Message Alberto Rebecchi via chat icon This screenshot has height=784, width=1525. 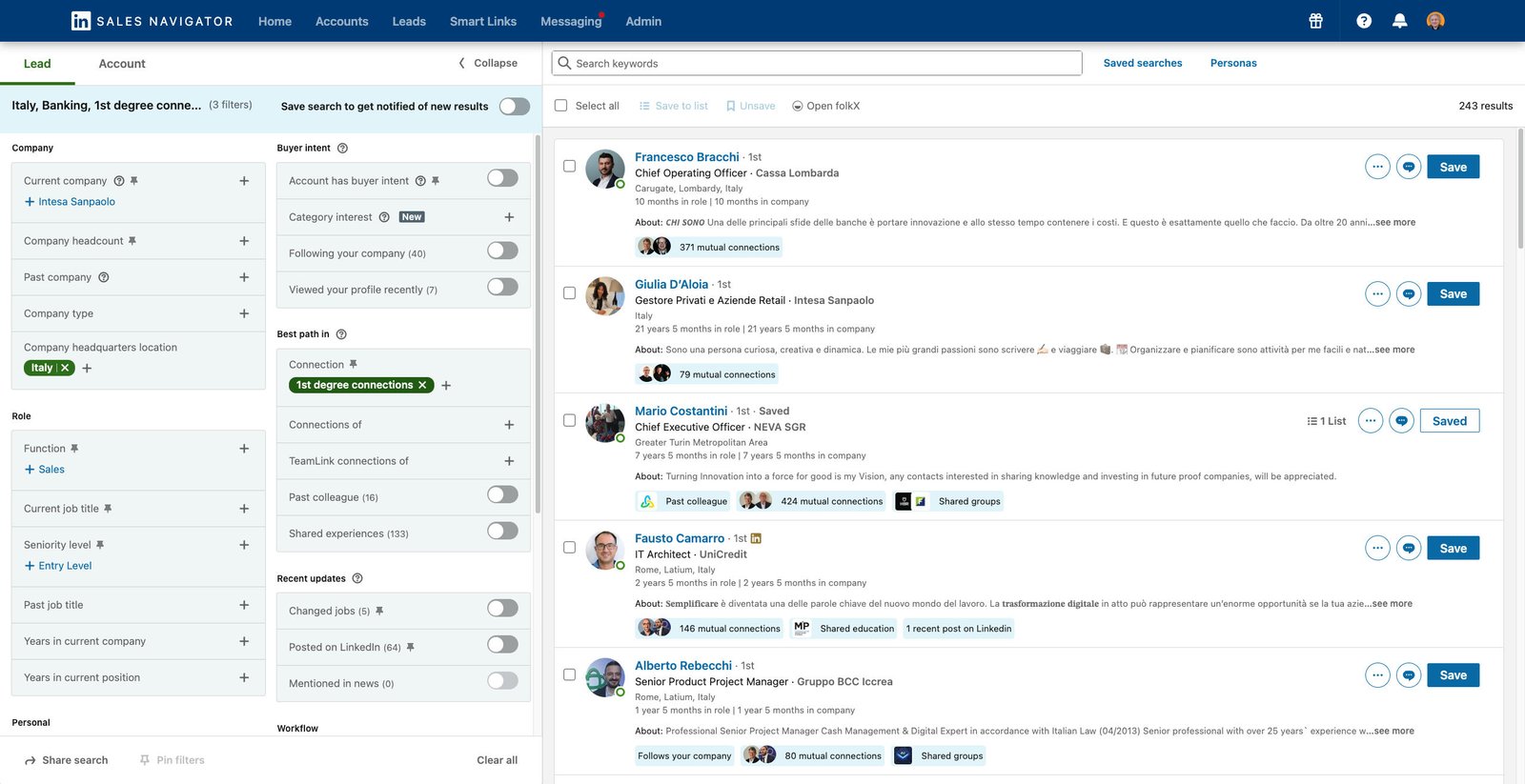tap(1409, 675)
